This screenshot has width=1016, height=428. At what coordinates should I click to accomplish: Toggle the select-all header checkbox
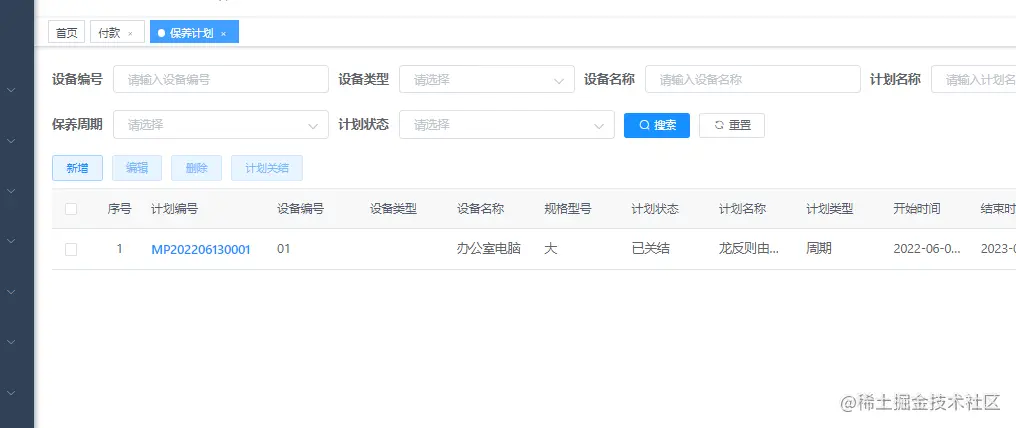pos(71,208)
